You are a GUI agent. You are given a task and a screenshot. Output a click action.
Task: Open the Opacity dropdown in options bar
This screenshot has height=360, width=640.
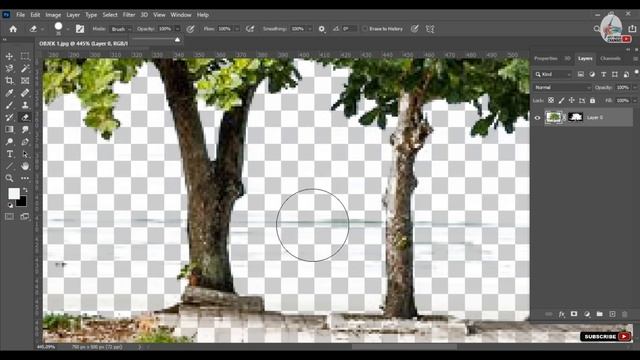click(178, 29)
